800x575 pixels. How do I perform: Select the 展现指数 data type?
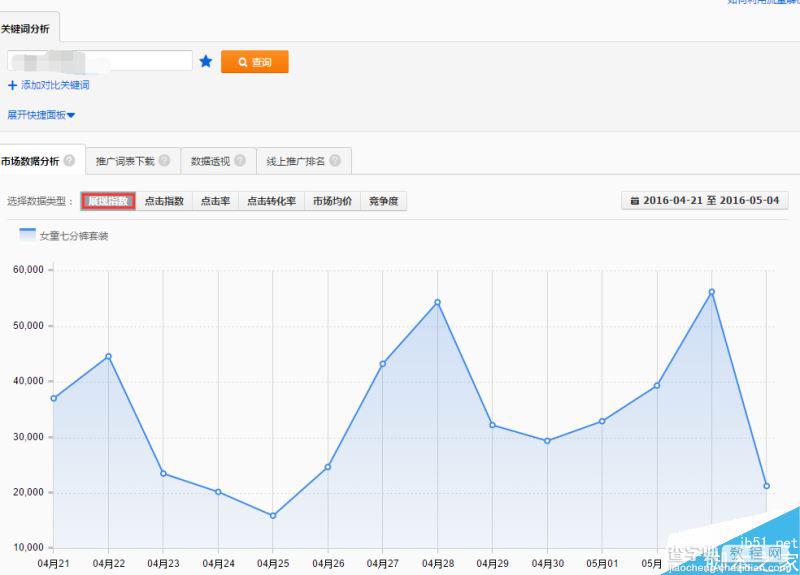(x=108, y=201)
